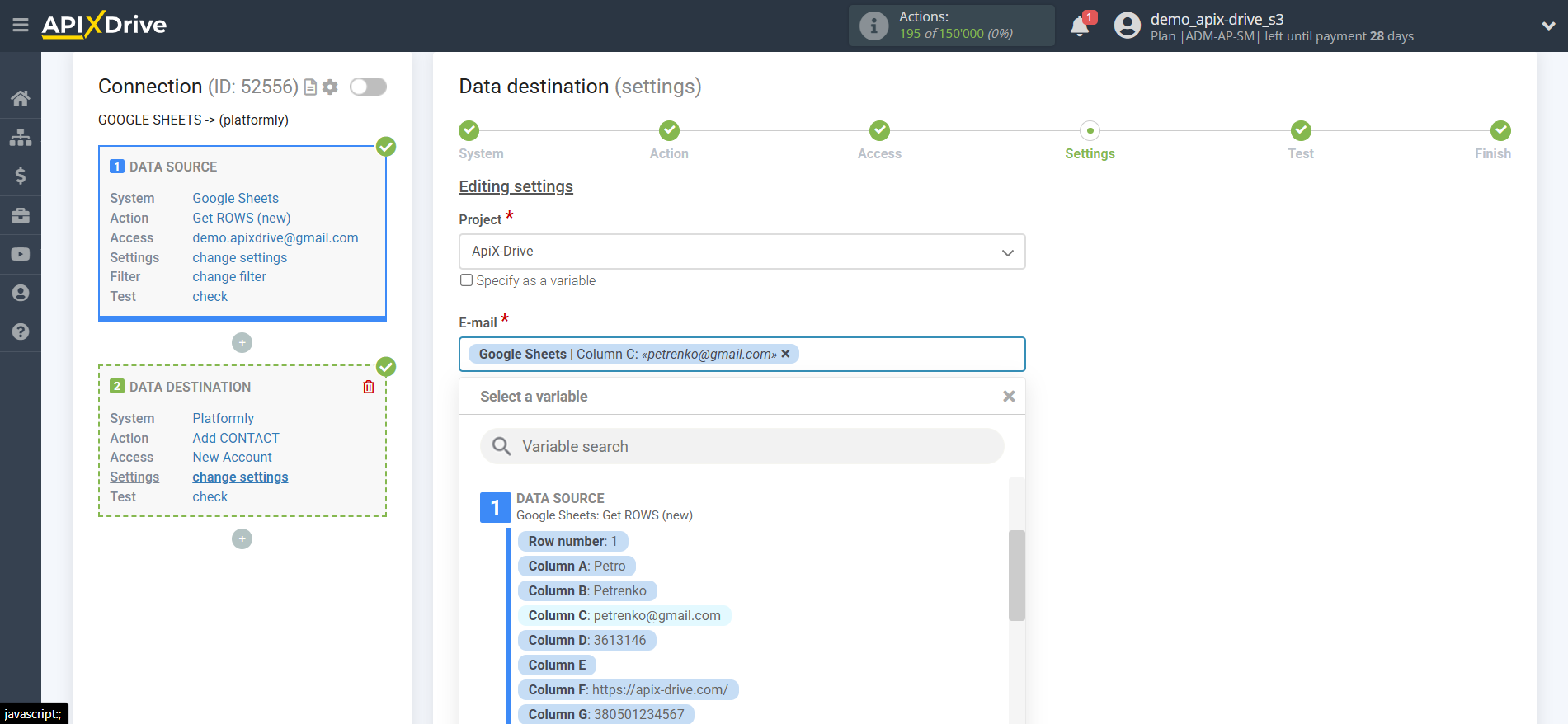Open the help question mark icon
This screenshot has height=724, width=1568.
point(21,331)
